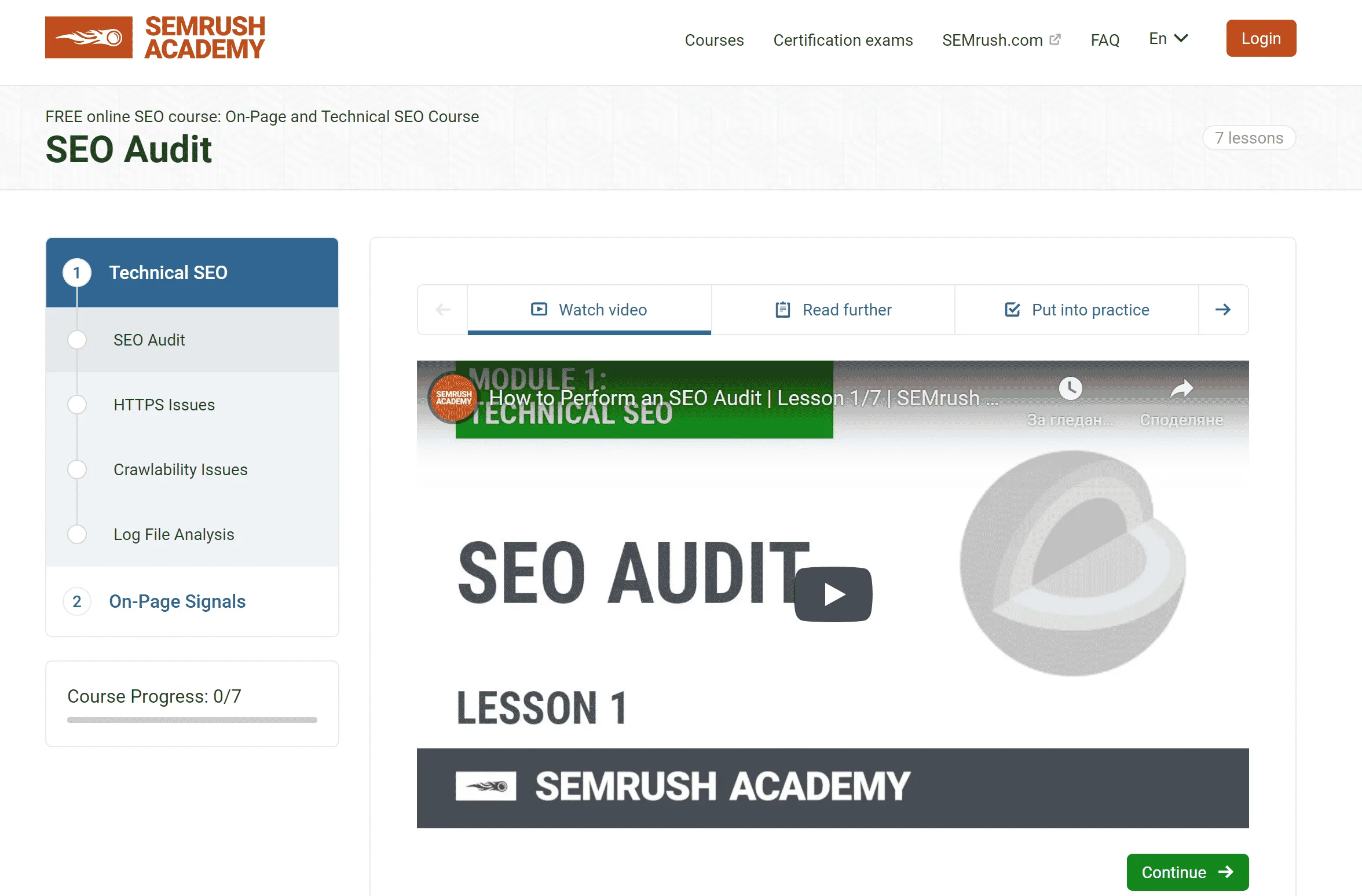The width and height of the screenshot is (1362, 896).
Task: Click the SEO Audit page heading
Action: [129, 149]
